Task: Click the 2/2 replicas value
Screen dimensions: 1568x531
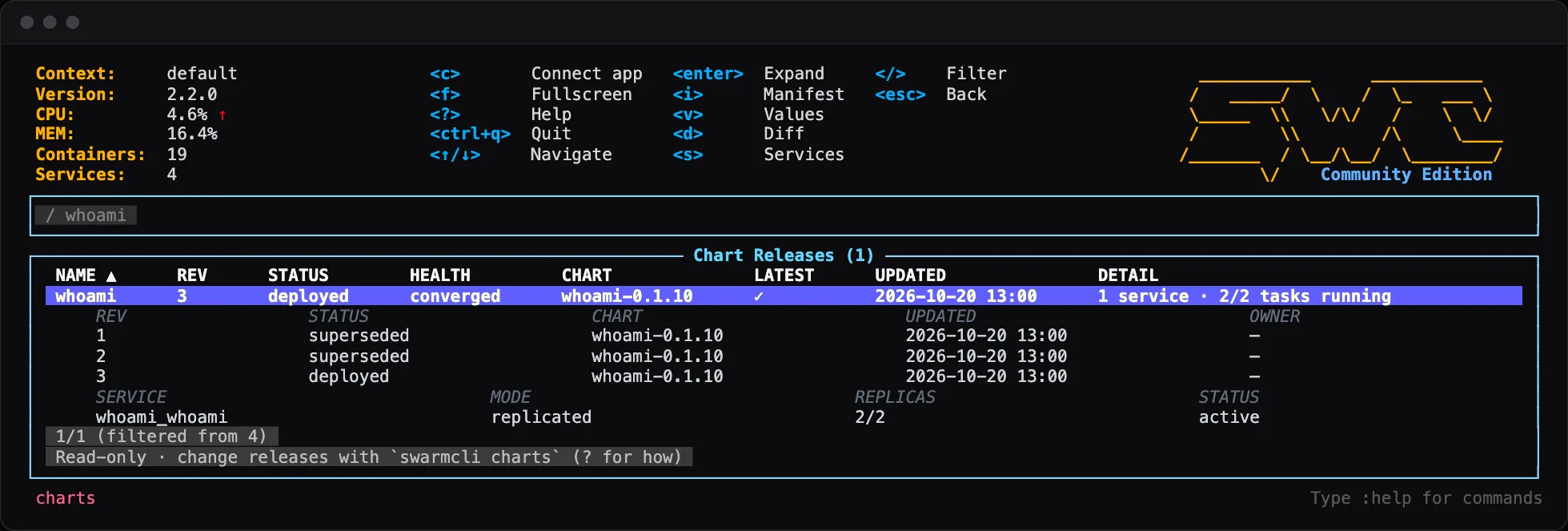Action: 870,417
